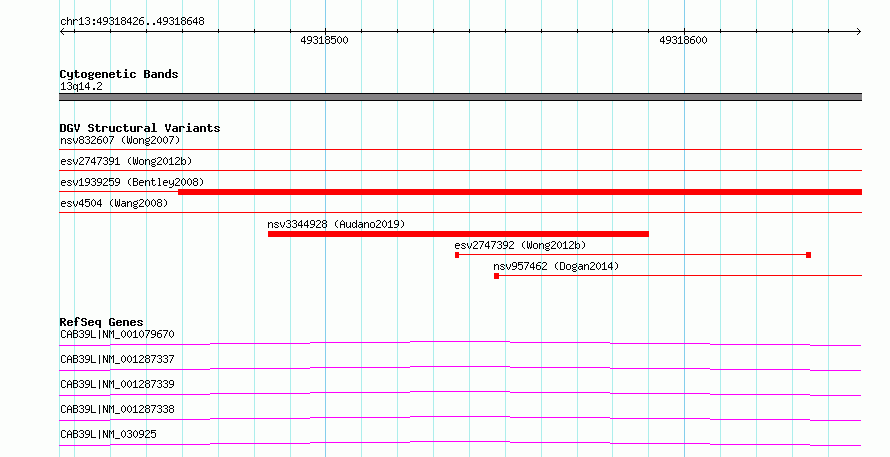Open transcript CAB39L|NM_001287338
This screenshot has width=890, height=457.
point(117,409)
